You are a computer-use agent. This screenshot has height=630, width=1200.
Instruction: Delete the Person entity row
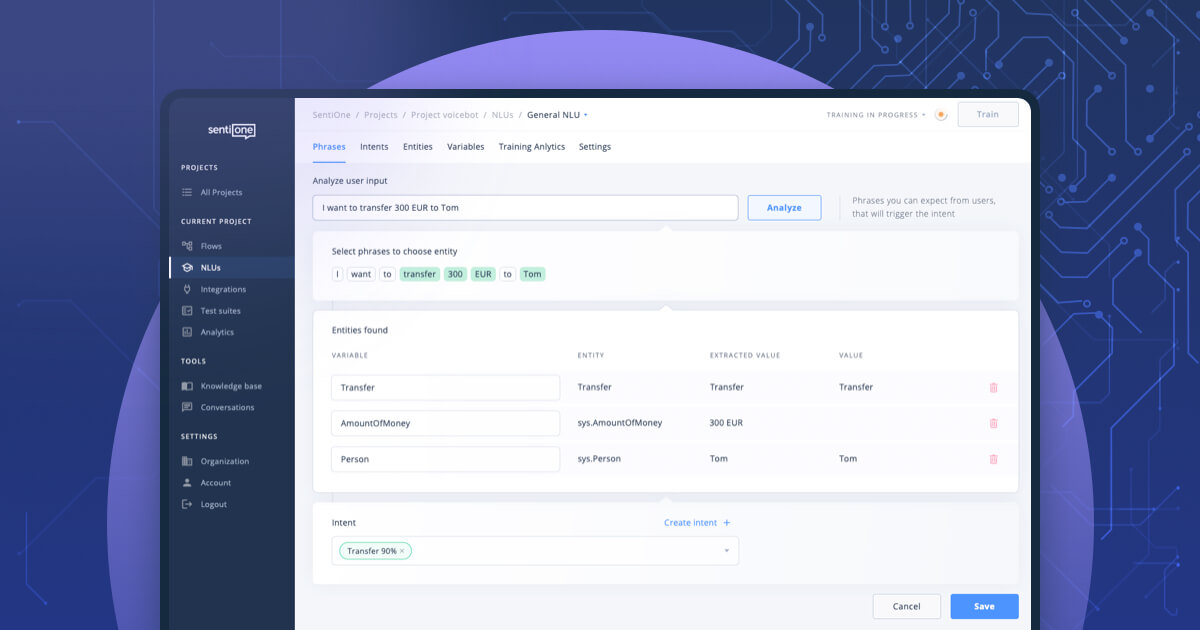993,458
